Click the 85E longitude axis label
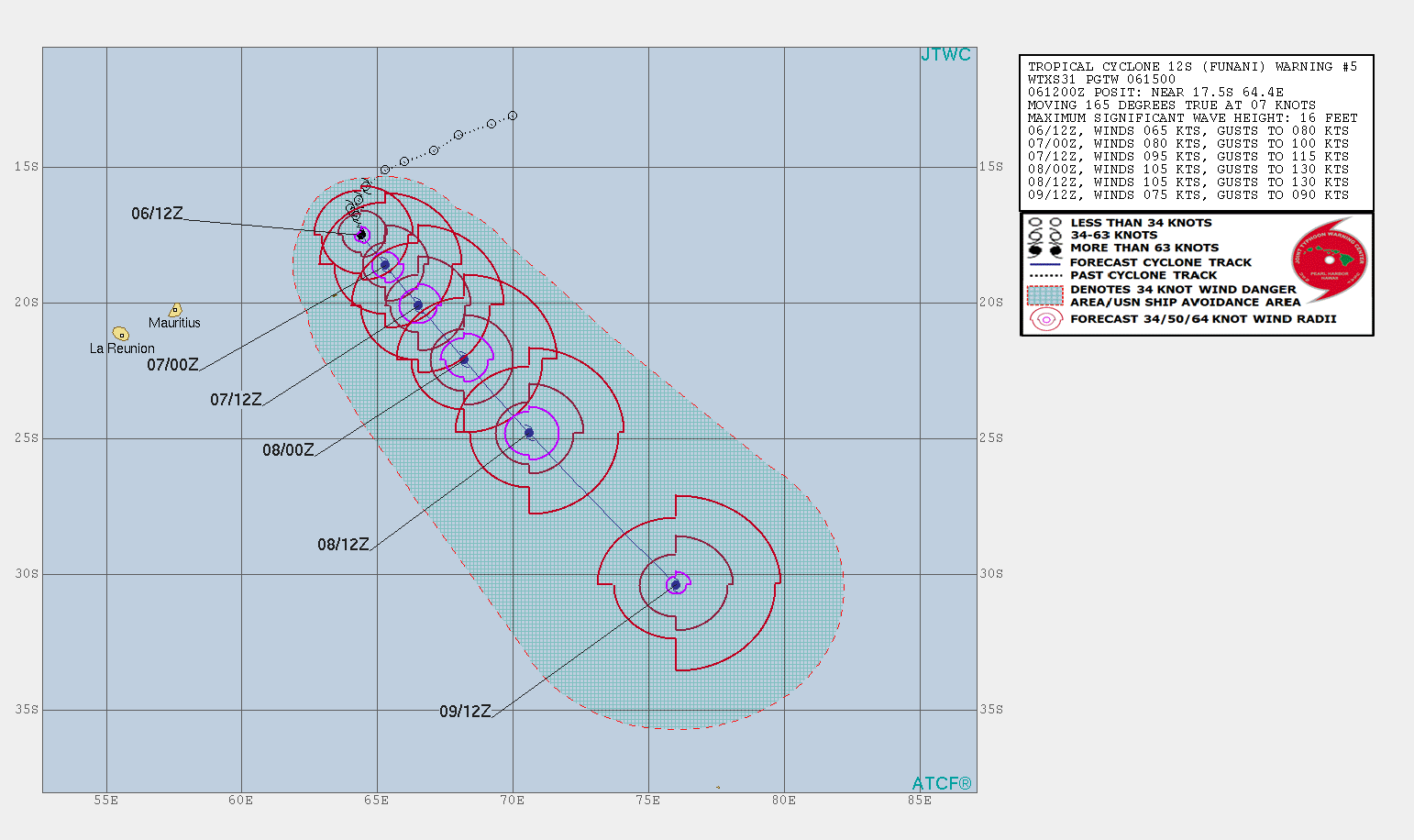This screenshot has height=840, width=1414. point(920,801)
